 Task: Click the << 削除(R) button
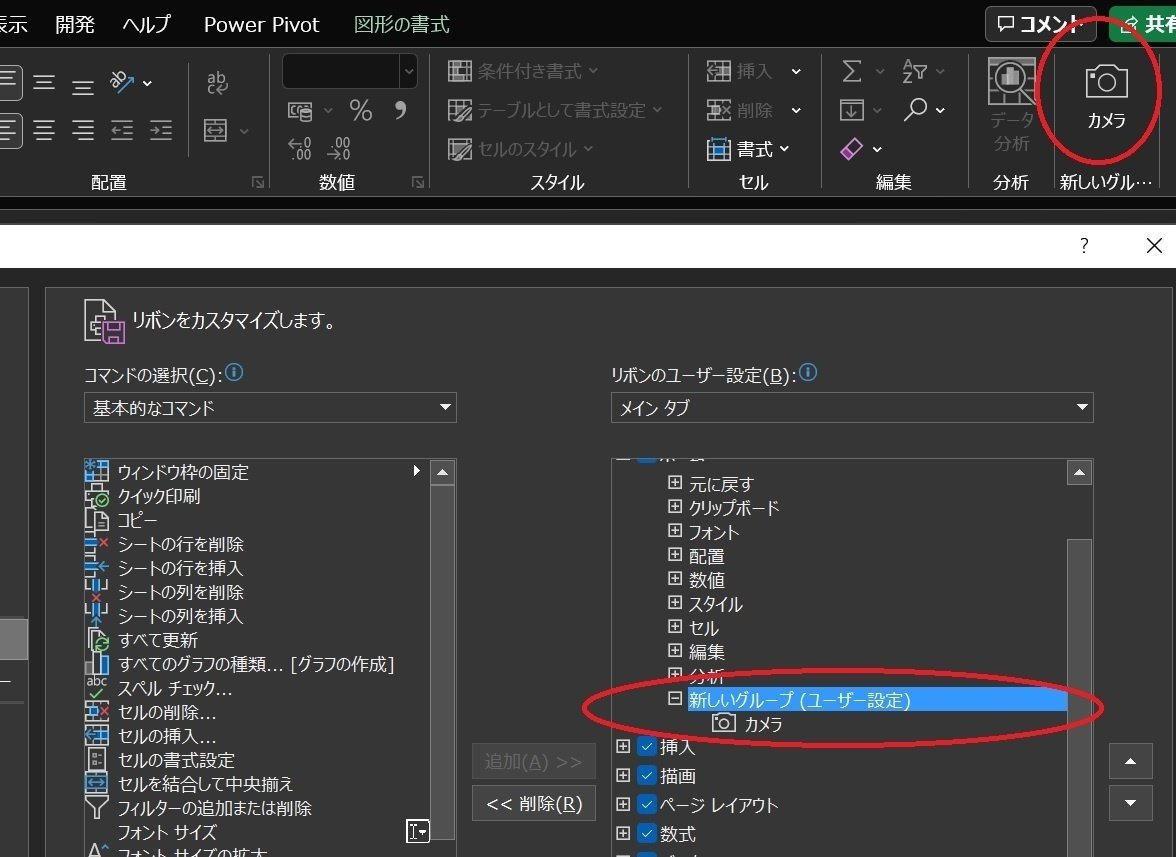click(x=534, y=804)
